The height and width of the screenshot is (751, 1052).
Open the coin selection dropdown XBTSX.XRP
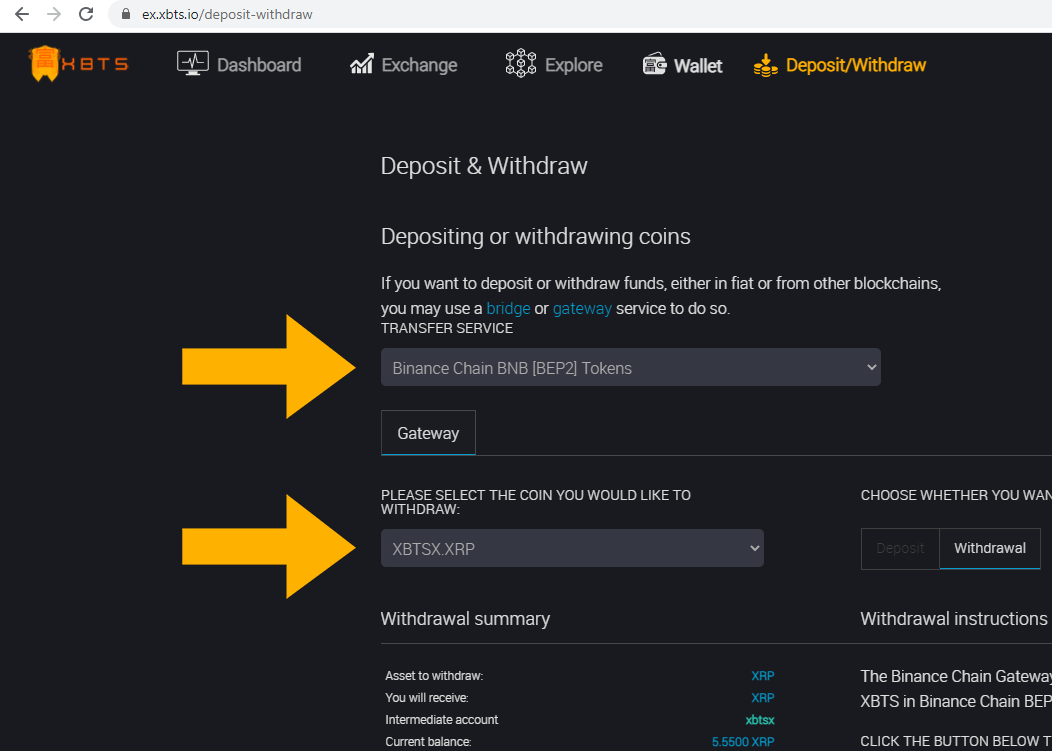(572, 548)
